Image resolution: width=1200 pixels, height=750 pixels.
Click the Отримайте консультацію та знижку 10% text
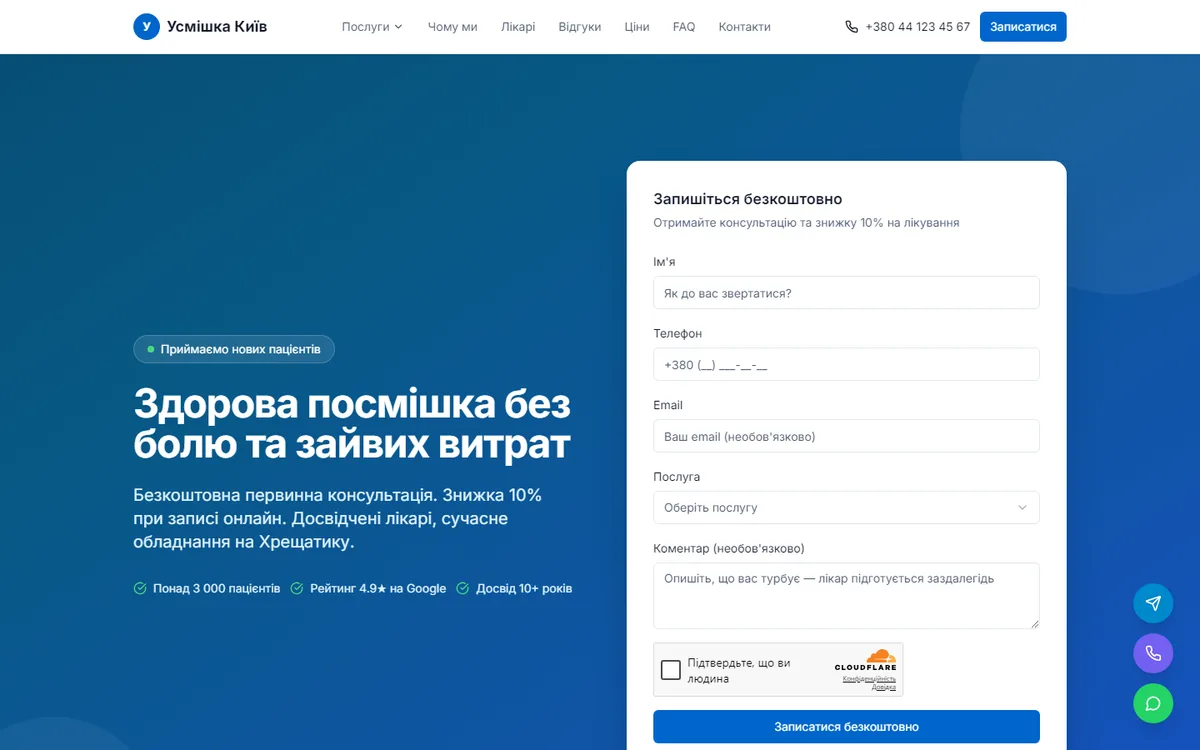coord(806,223)
